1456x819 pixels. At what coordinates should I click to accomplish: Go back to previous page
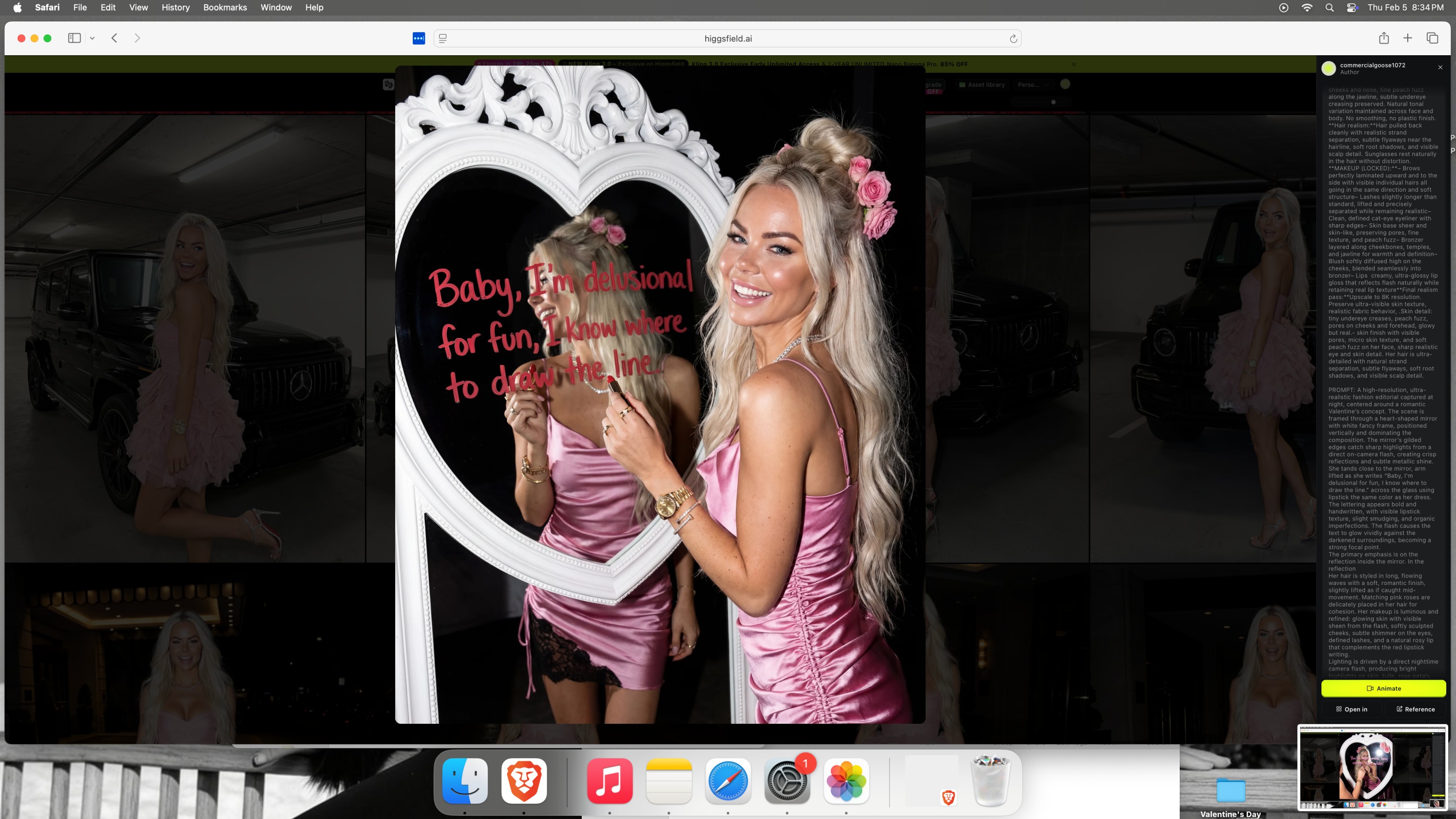click(114, 38)
